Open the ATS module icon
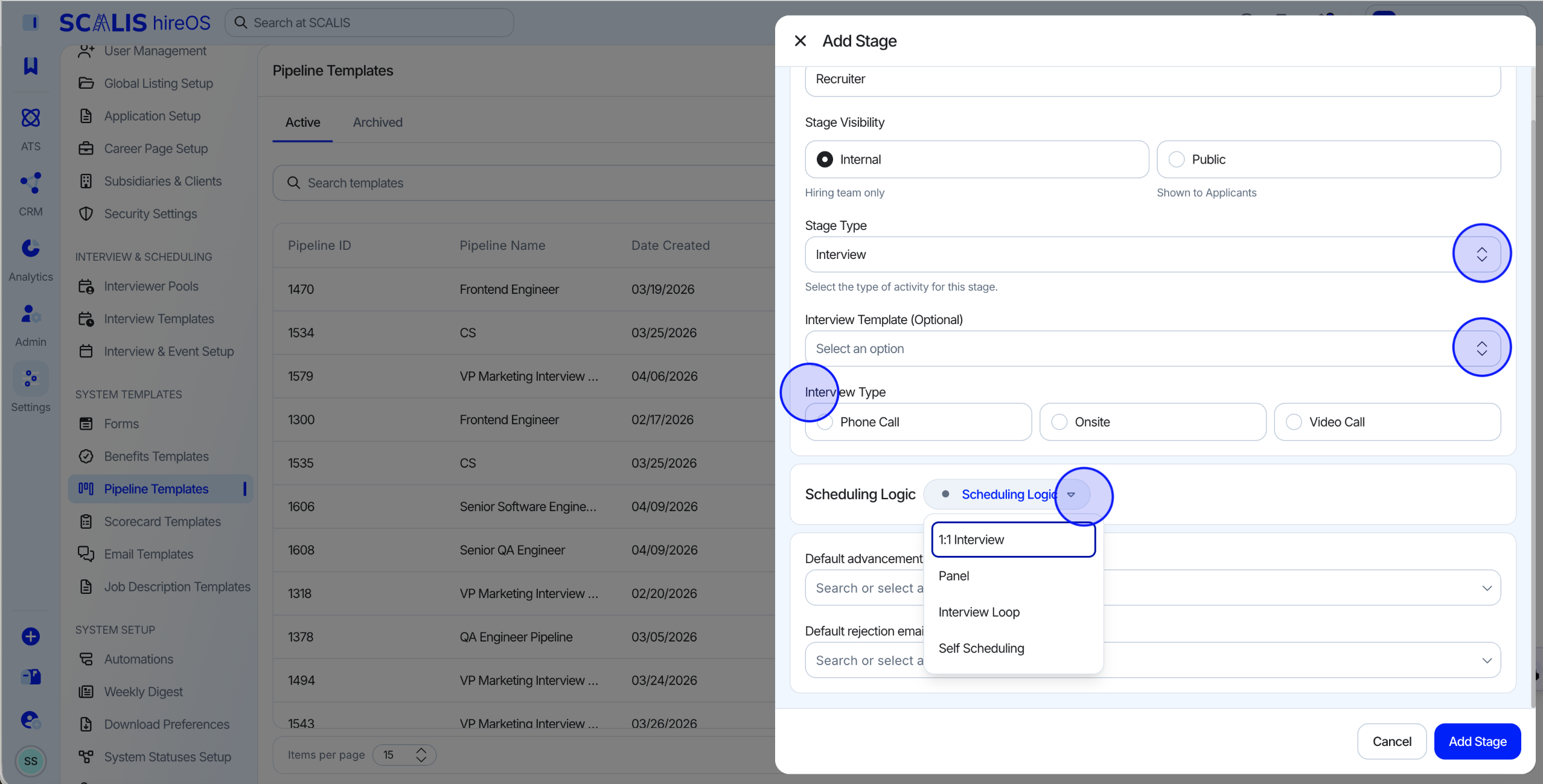 31,118
